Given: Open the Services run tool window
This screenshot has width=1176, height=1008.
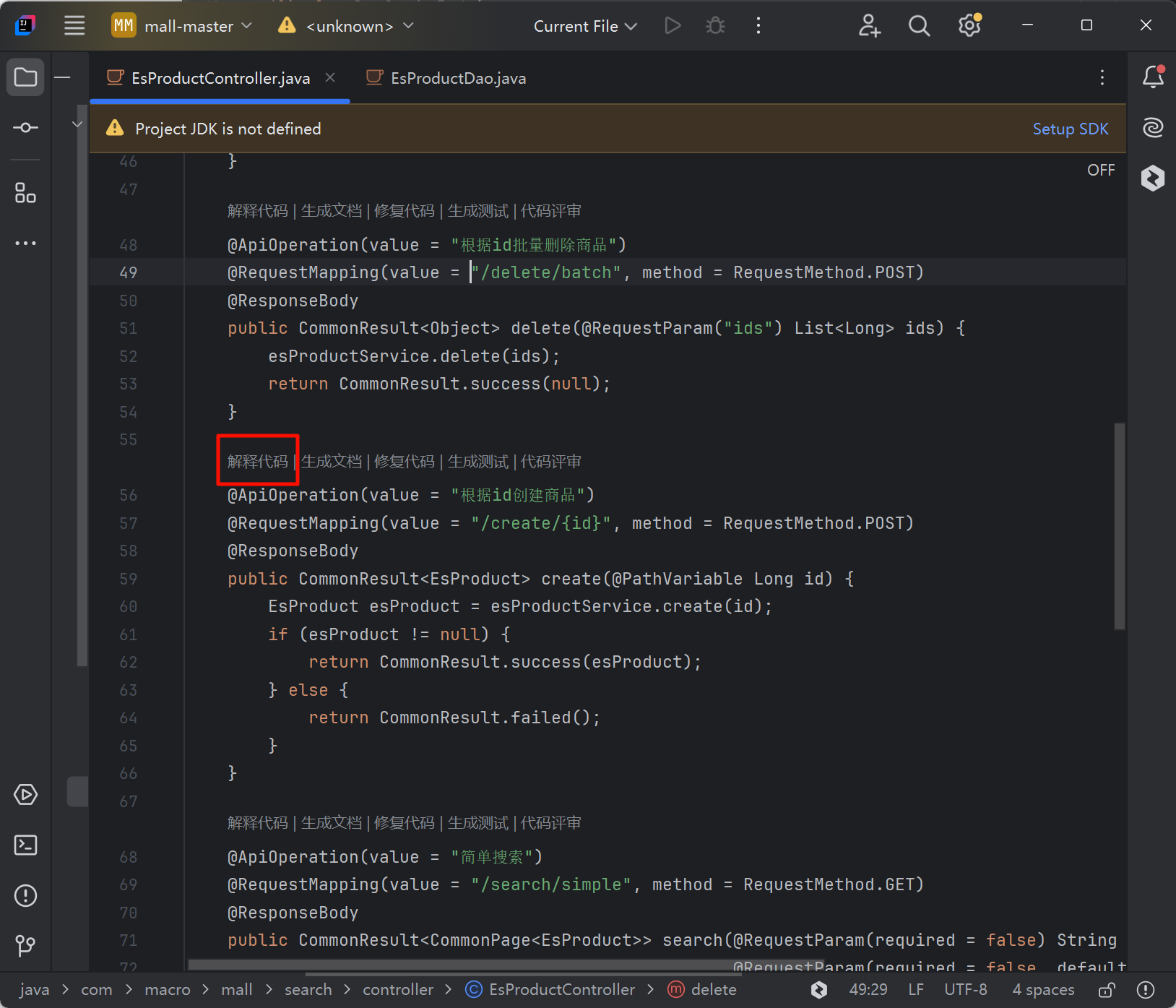Looking at the screenshot, I should point(25,795).
